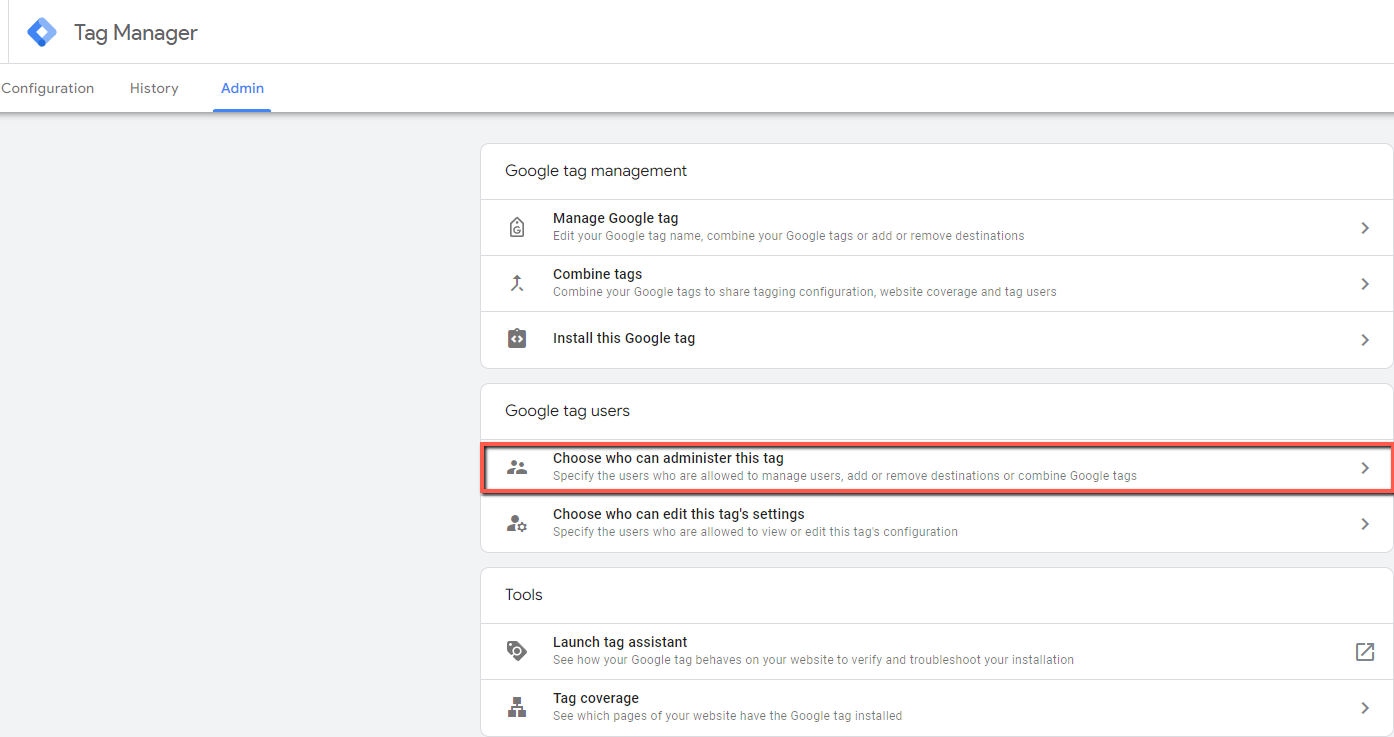Click the administer tag people icon

tap(517, 467)
